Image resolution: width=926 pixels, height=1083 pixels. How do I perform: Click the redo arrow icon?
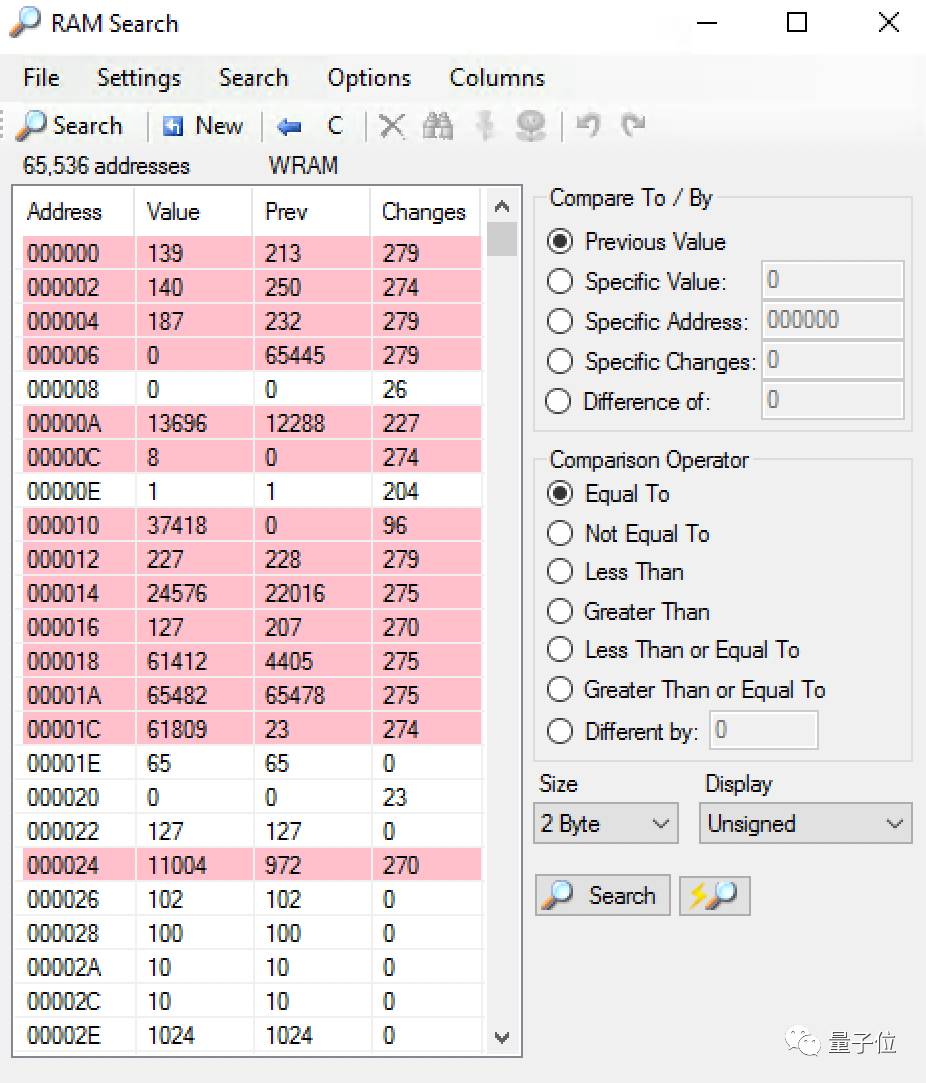pyautogui.click(x=633, y=125)
